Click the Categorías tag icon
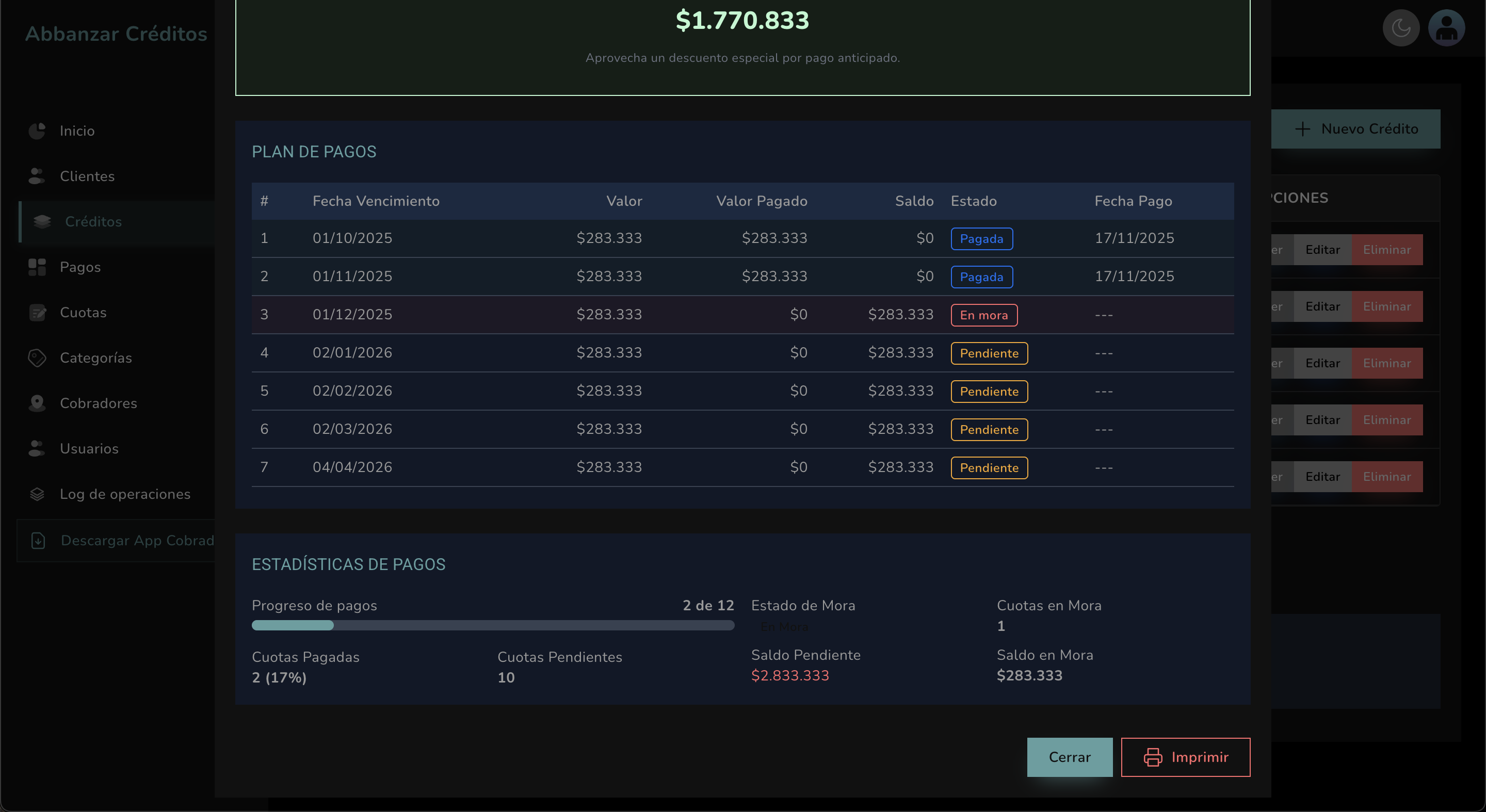 (x=37, y=358)
